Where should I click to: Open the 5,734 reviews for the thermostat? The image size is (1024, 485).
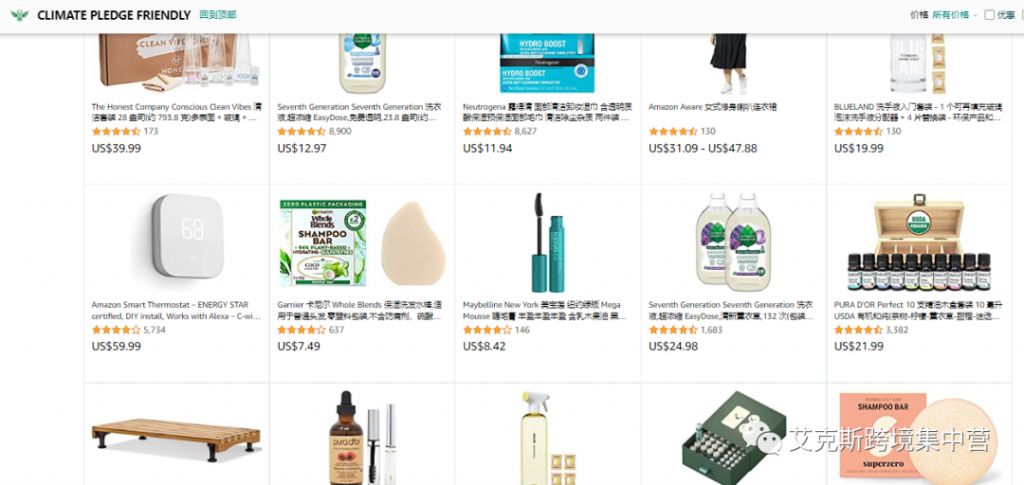(154, 330)
